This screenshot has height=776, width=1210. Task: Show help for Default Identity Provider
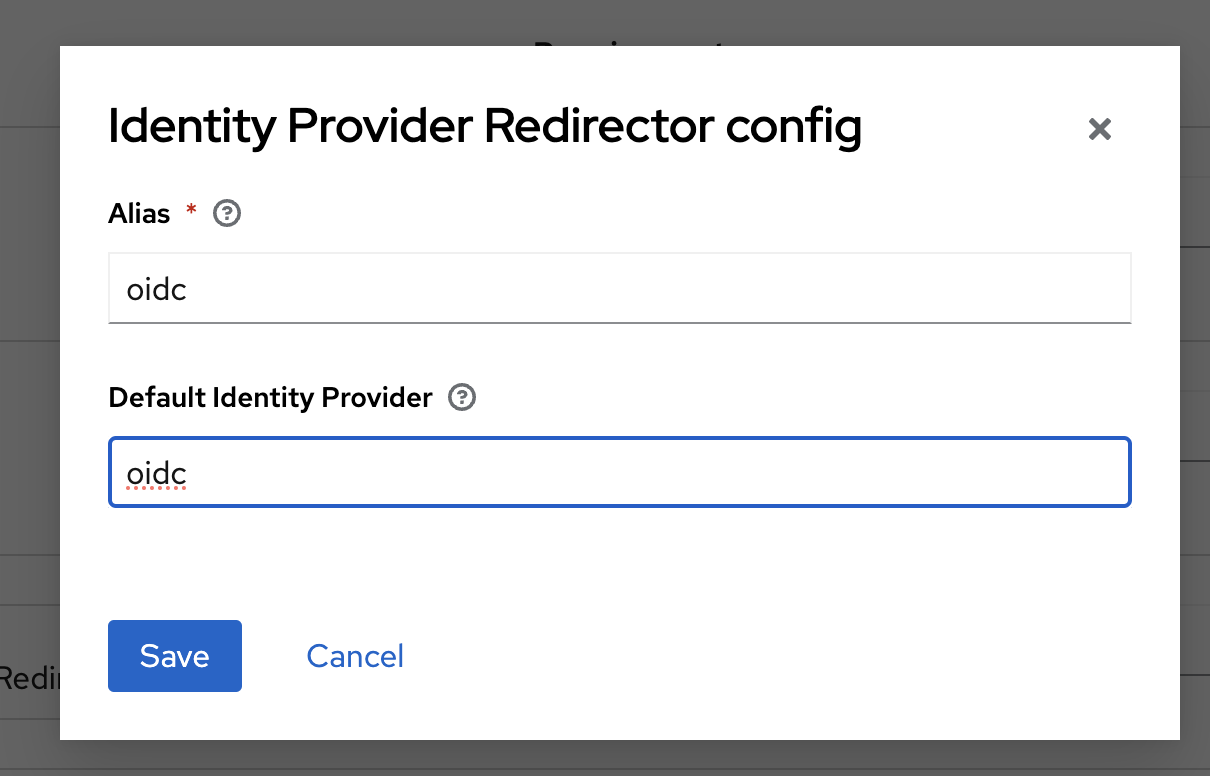(x=462, y=398)
